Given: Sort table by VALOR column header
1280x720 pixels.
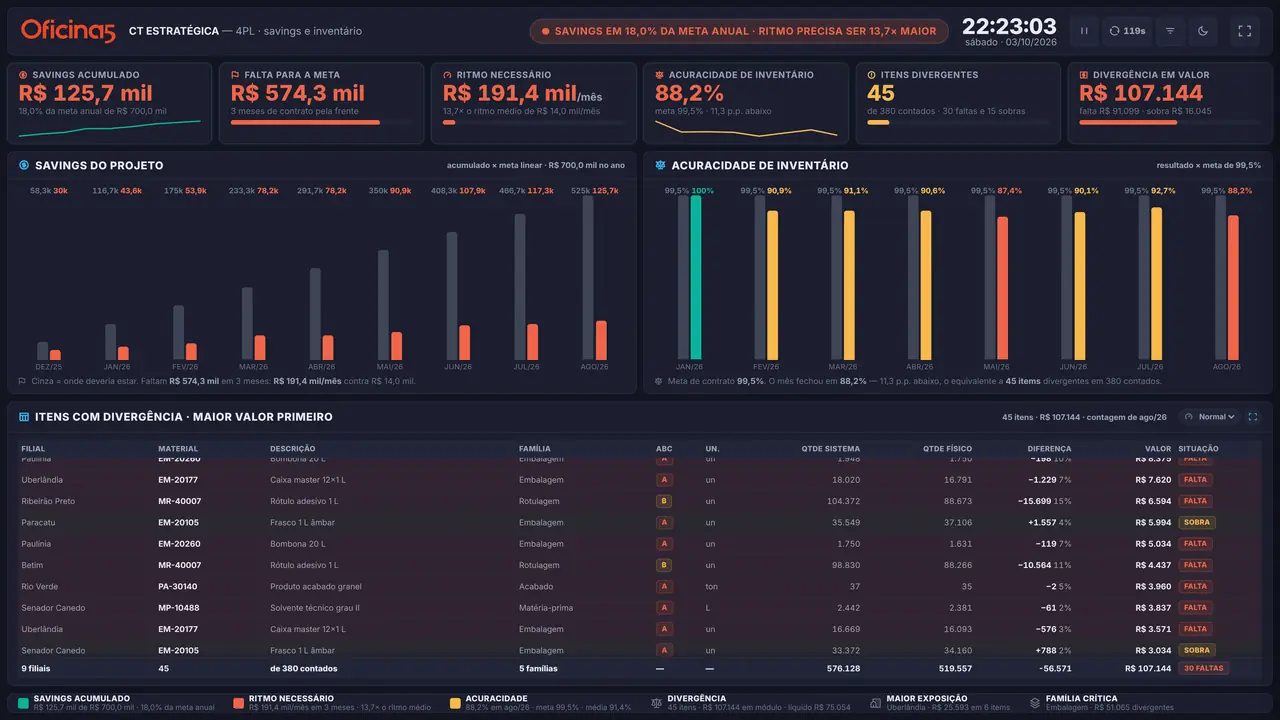Looking at the screenshot, I should coord(1158,449).
